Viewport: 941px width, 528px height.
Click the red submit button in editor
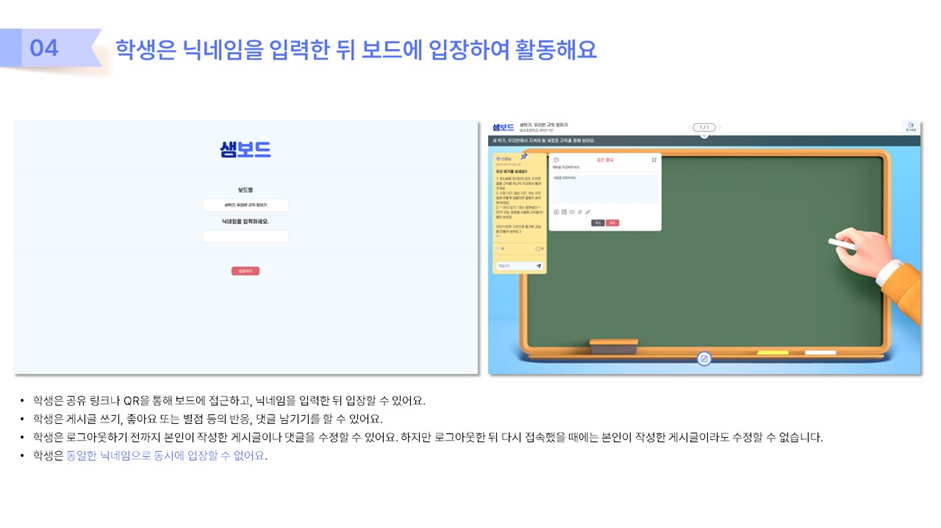coord(612,223)
